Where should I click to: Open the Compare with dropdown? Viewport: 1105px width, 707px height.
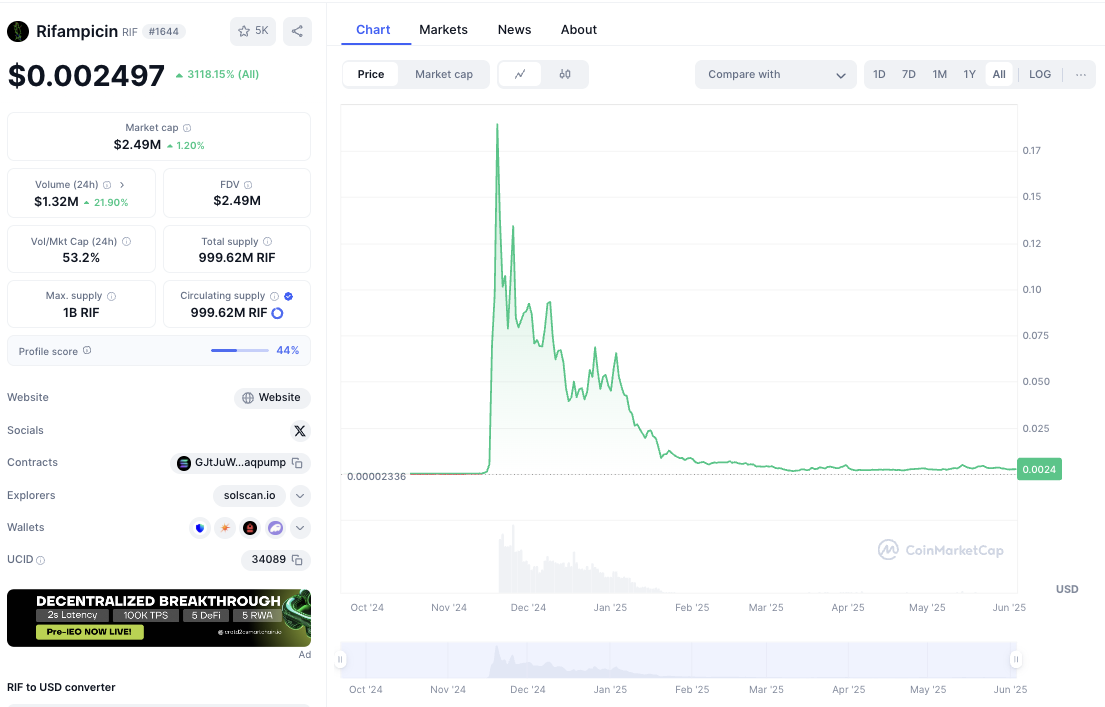click(776, 74)
